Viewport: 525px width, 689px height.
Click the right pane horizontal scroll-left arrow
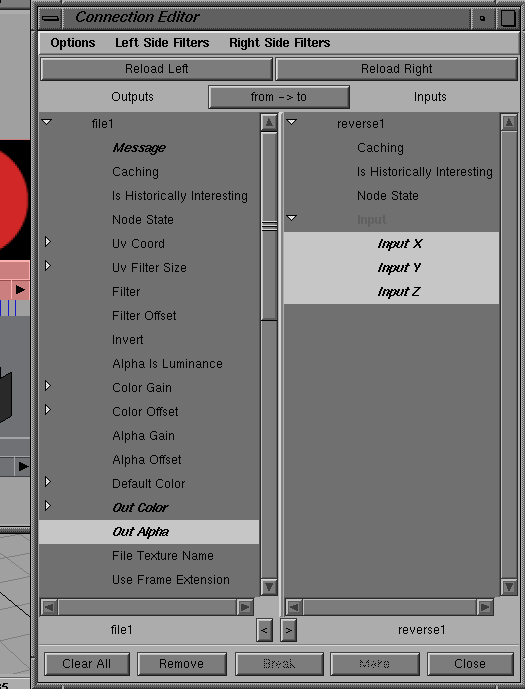[294, 607]
